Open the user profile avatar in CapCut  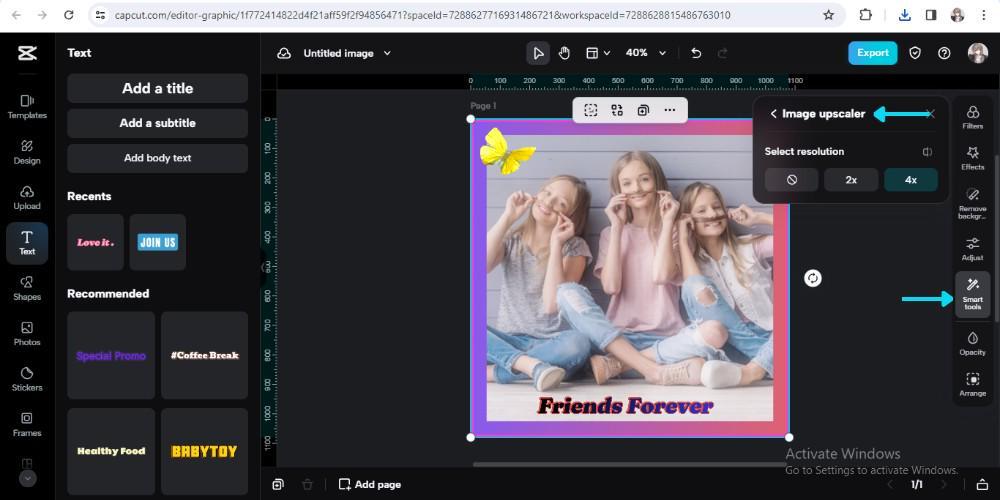(x=977, y=53)
